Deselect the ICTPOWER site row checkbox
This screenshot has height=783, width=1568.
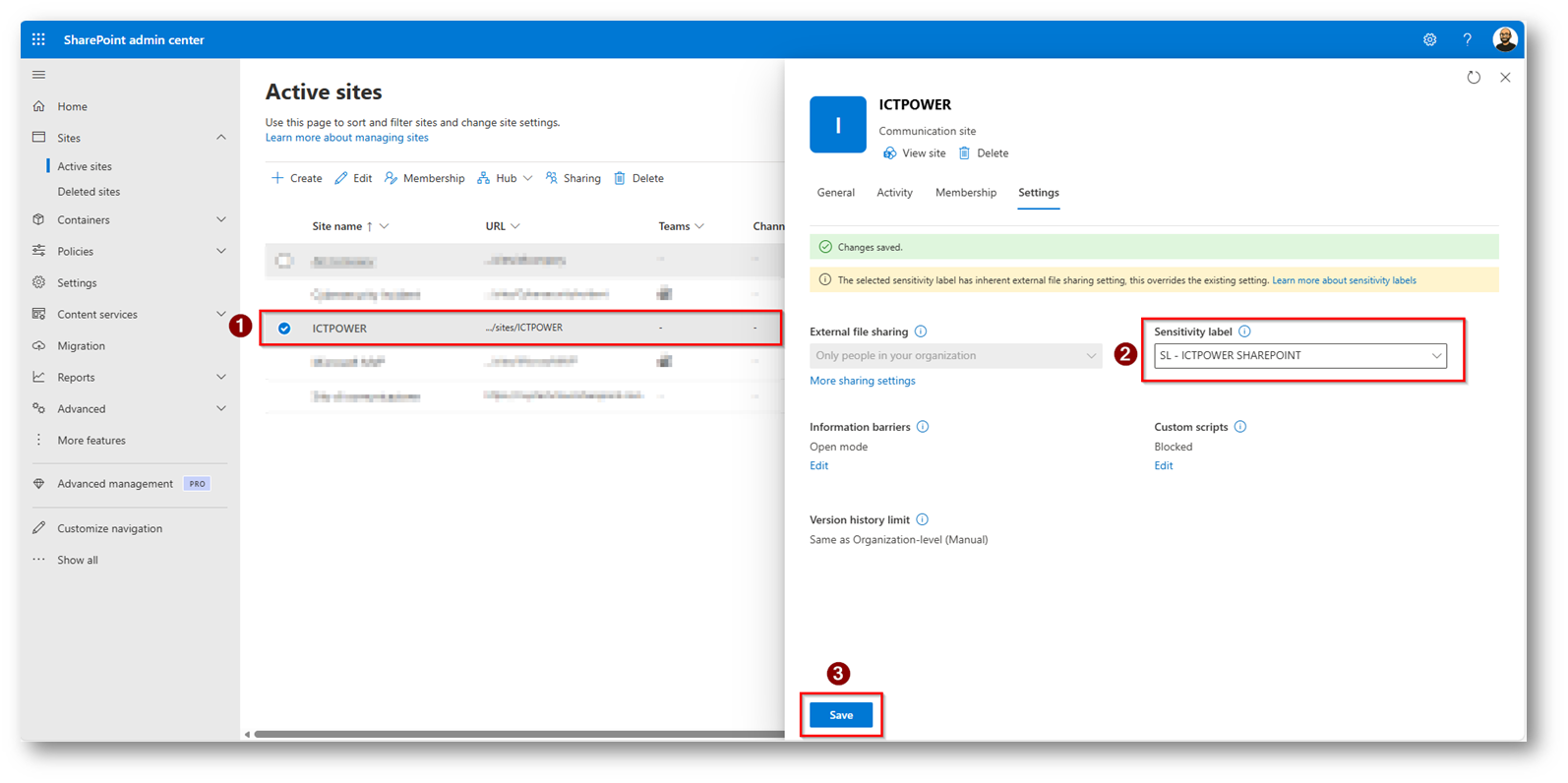(x=284, y=329)
